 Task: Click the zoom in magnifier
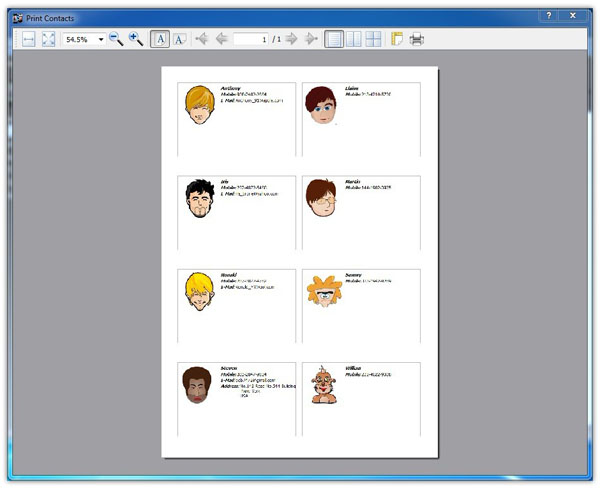click(x=136, y=39)
